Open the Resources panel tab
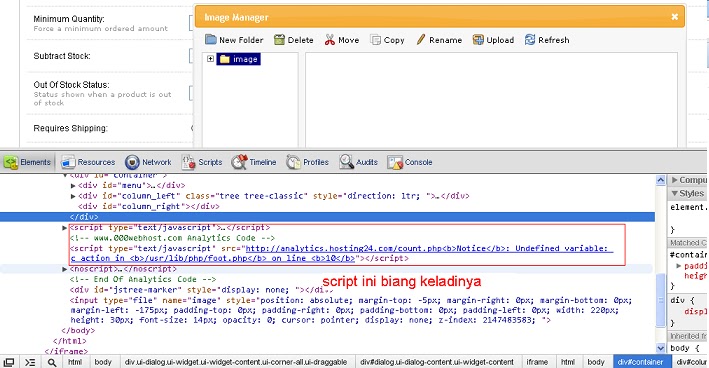The width and height of the screenshot is (709, 368). (x=88, y=162)
